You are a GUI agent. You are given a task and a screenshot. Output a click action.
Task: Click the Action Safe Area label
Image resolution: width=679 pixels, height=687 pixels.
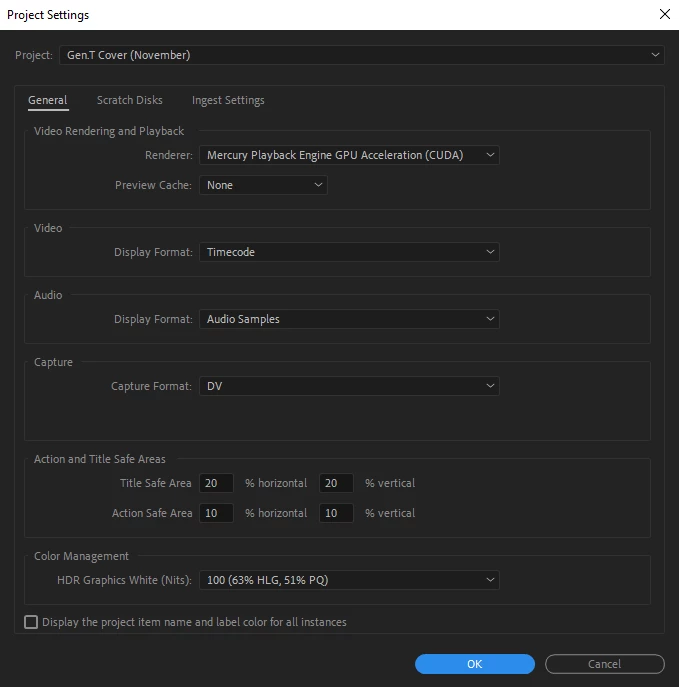click(x=152, y=513)
